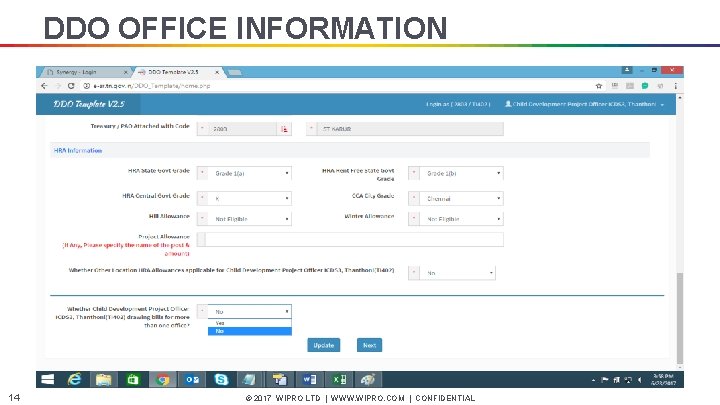Screen dimensions: 720x405
Task: Click the page vertical scrollbar thumb
Action: coord(680,318)
